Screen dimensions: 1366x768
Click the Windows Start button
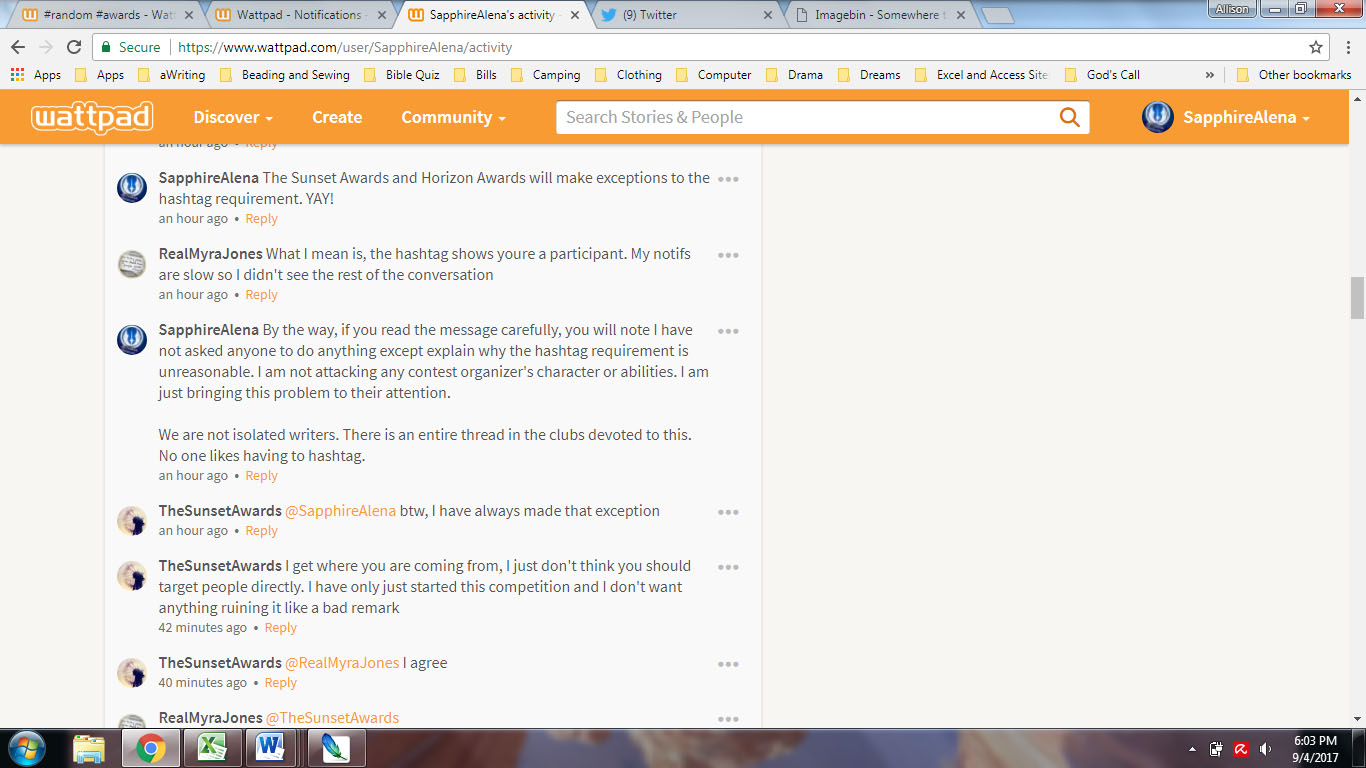tap(27, 748)
